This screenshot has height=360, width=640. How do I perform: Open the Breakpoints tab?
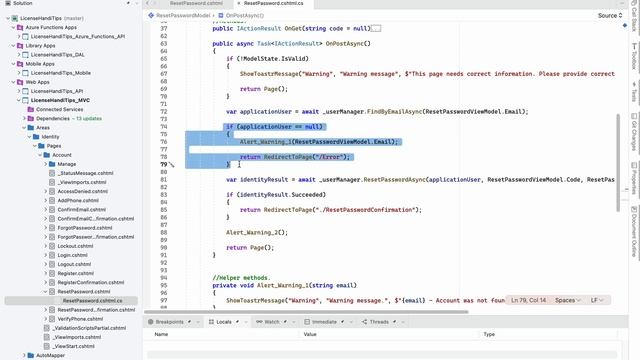click(x=169, y=322)
